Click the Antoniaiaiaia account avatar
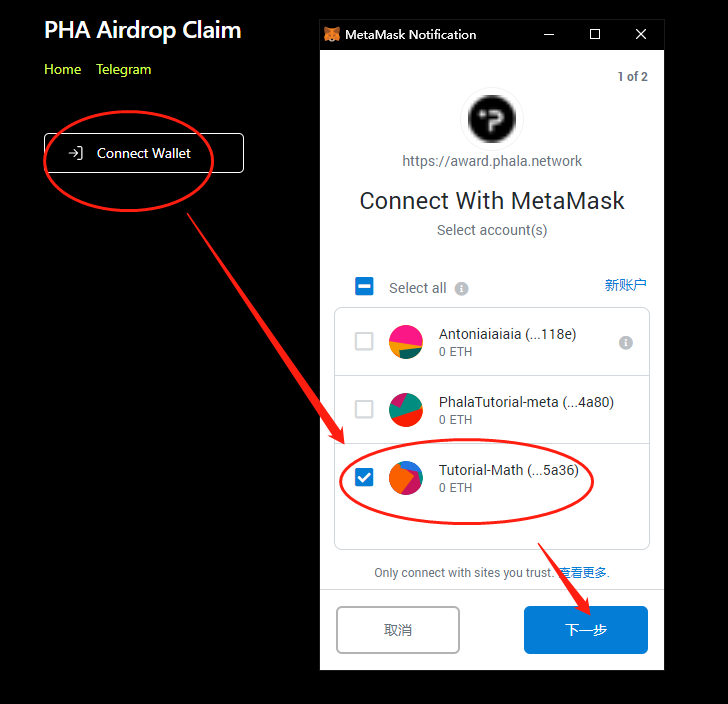Image resolution: width=728 pixels, height=704 pixels. pyautogui.click(x=406, y=342)
